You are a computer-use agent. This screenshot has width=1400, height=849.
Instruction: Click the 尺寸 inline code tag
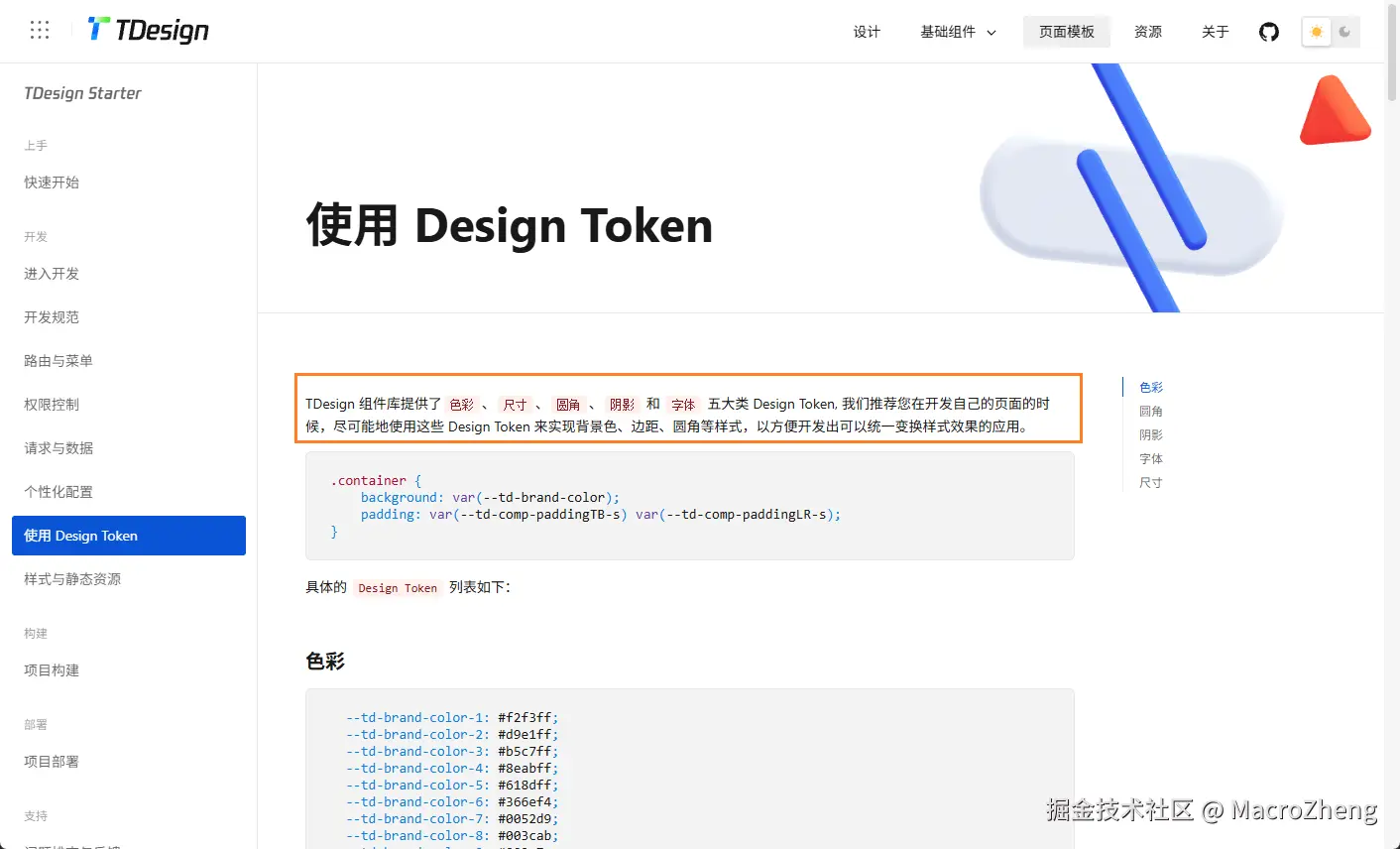pyautogui.click(x=516, y=405)
